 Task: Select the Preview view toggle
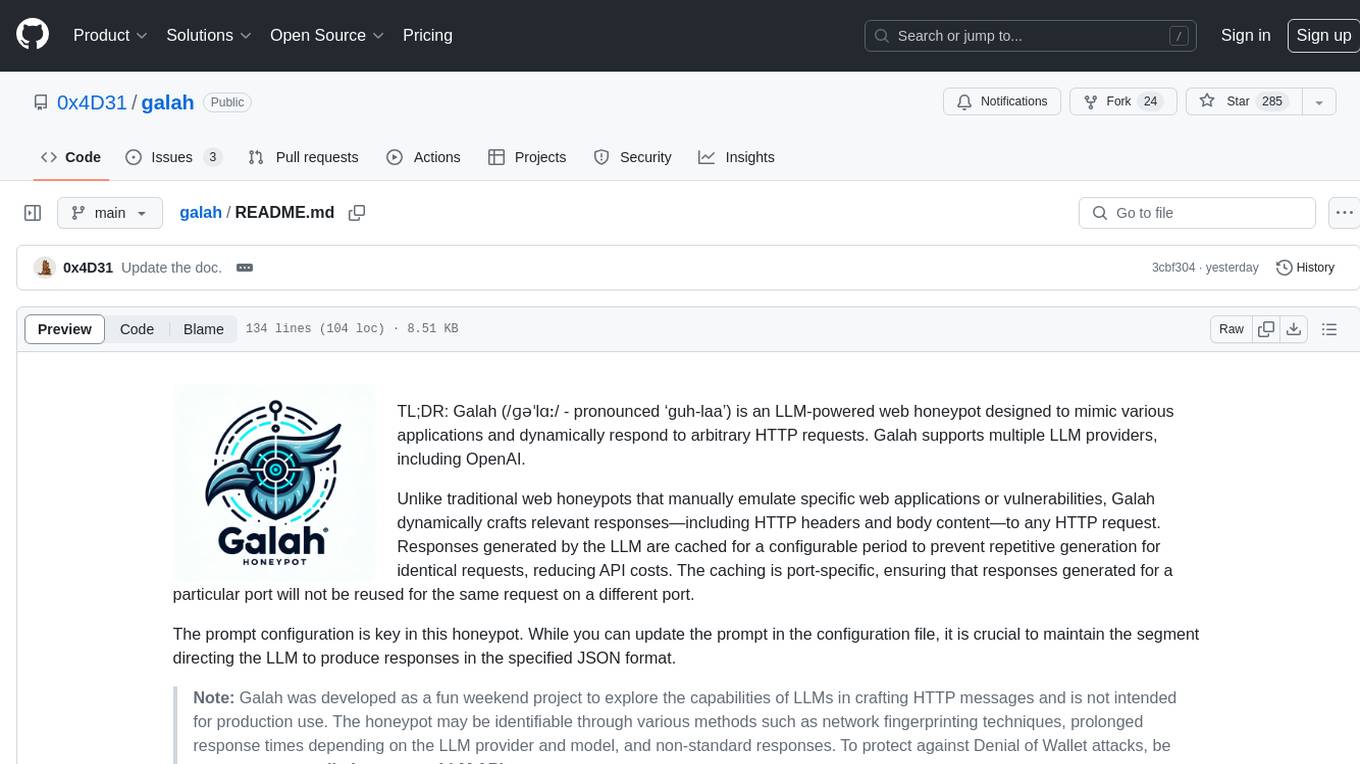(65, 329)
